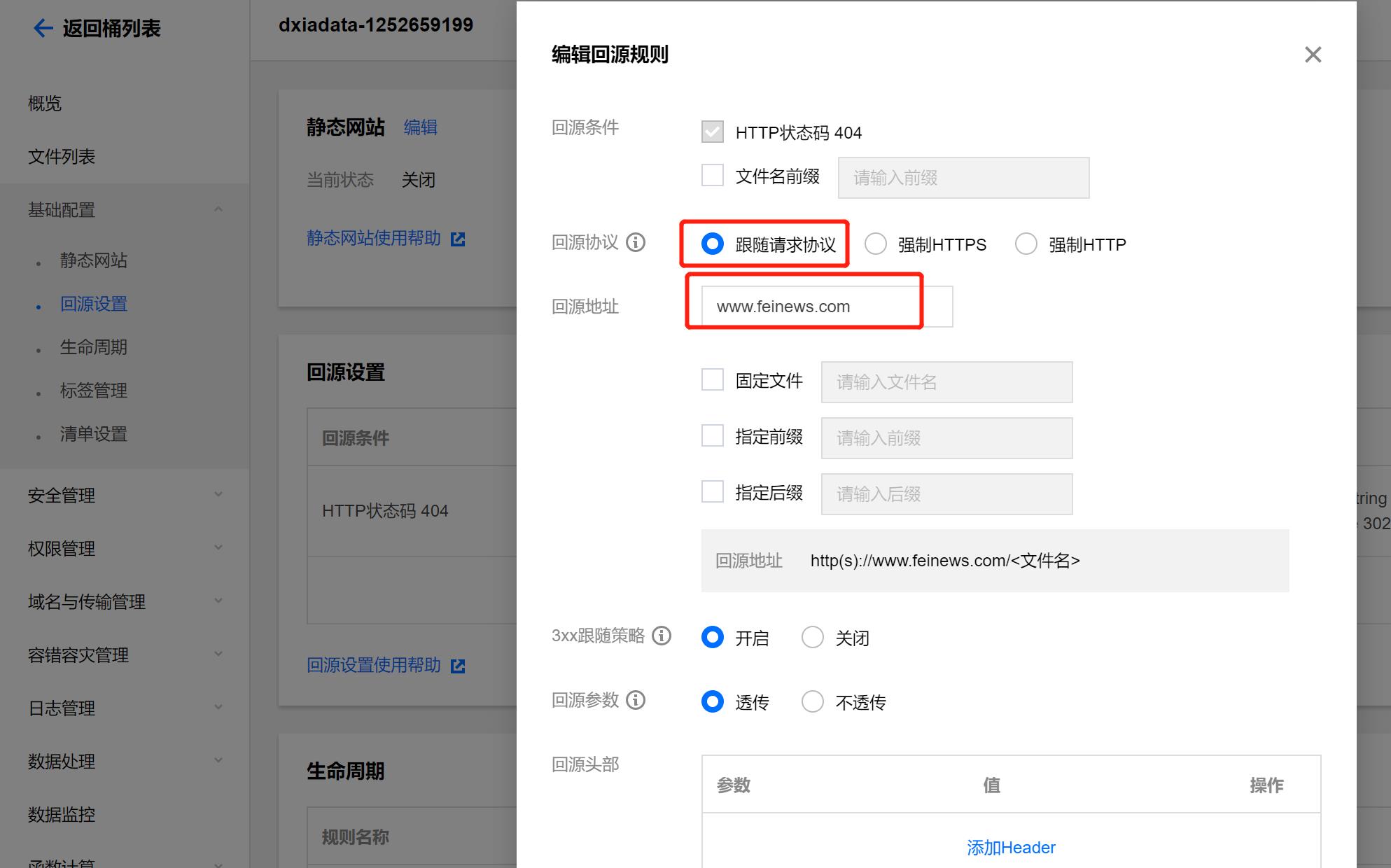Click the 请输入文件名 input field
The height and width of the screenshot is (868, 1391).
pos(946,382)
